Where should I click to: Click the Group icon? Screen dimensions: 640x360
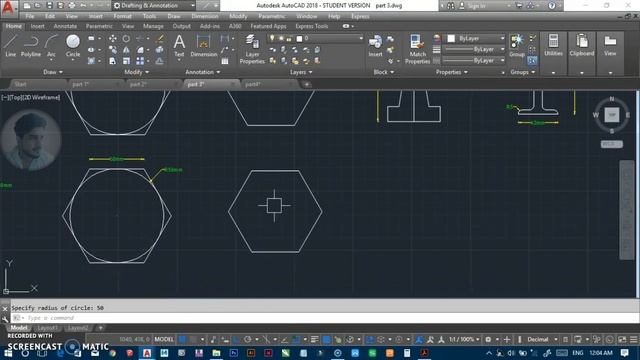pyautogui.click(x=517, y=45)
